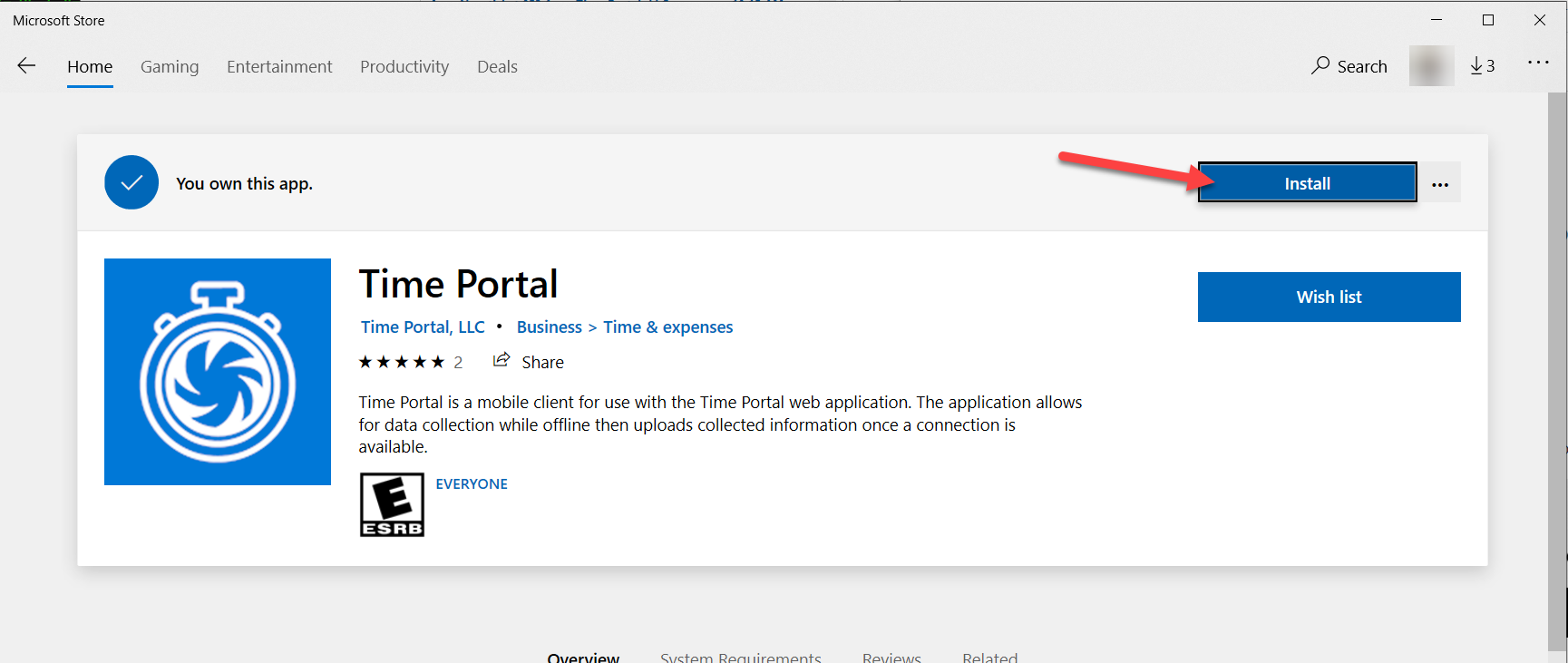Click the blue owned checkmark circle
1568x663 pixels.
(x=131, y=182)
